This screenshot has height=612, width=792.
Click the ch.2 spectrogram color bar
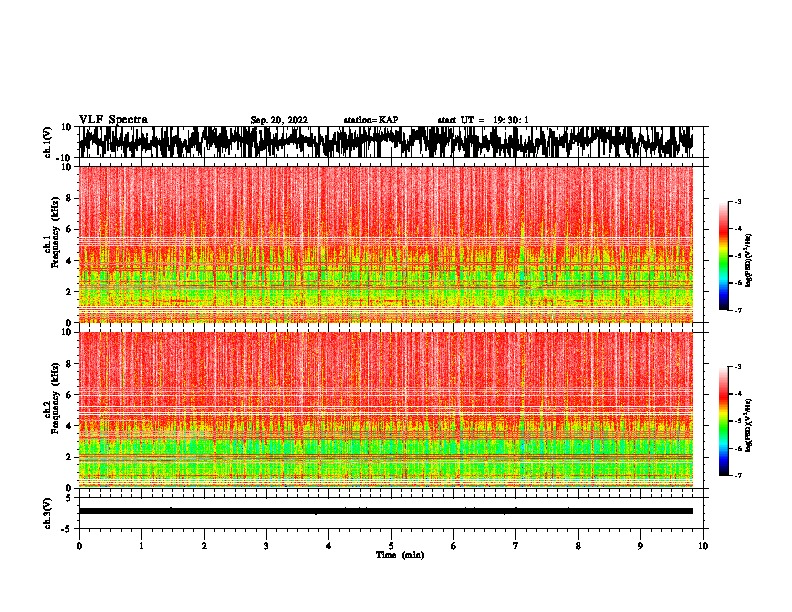click(x=723, y=421)
